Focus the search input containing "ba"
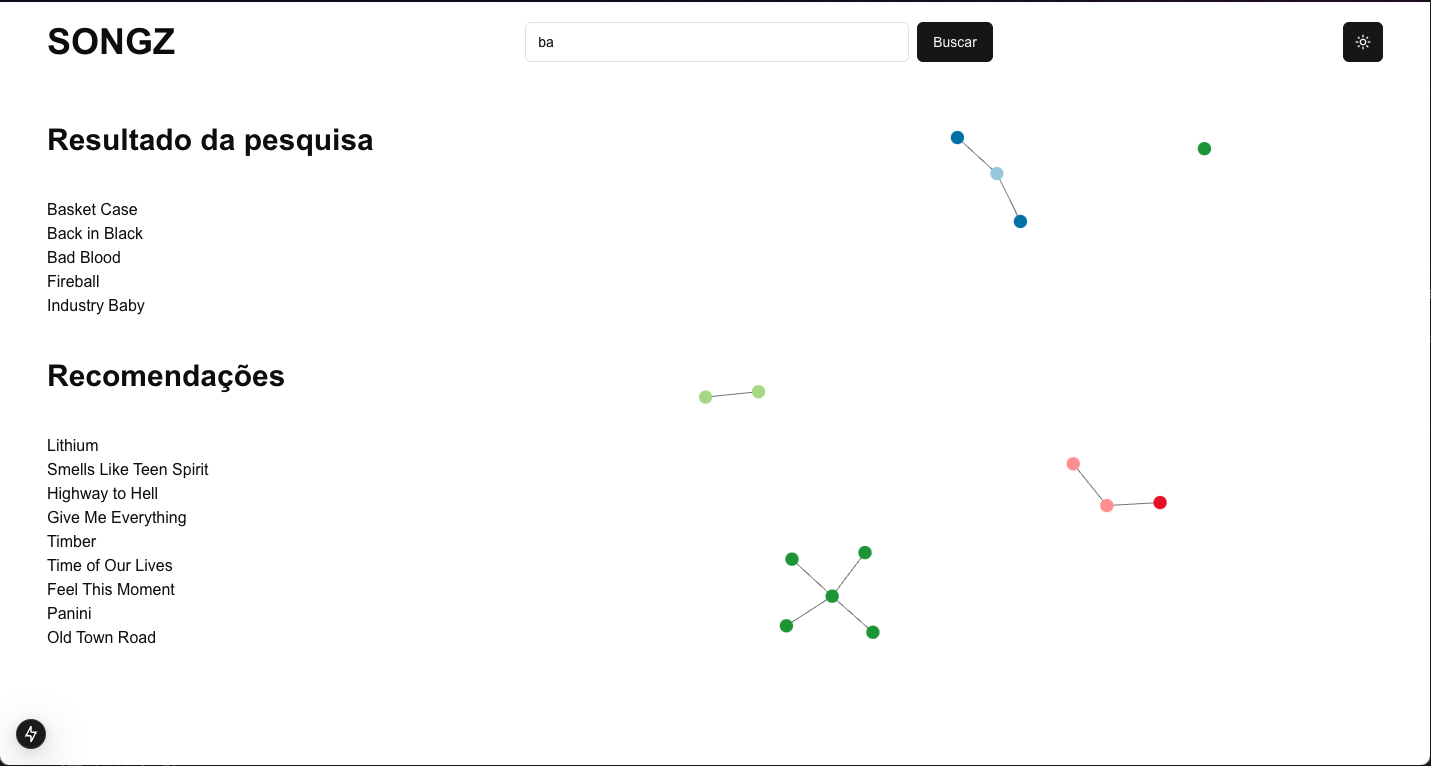 (716, 42)
